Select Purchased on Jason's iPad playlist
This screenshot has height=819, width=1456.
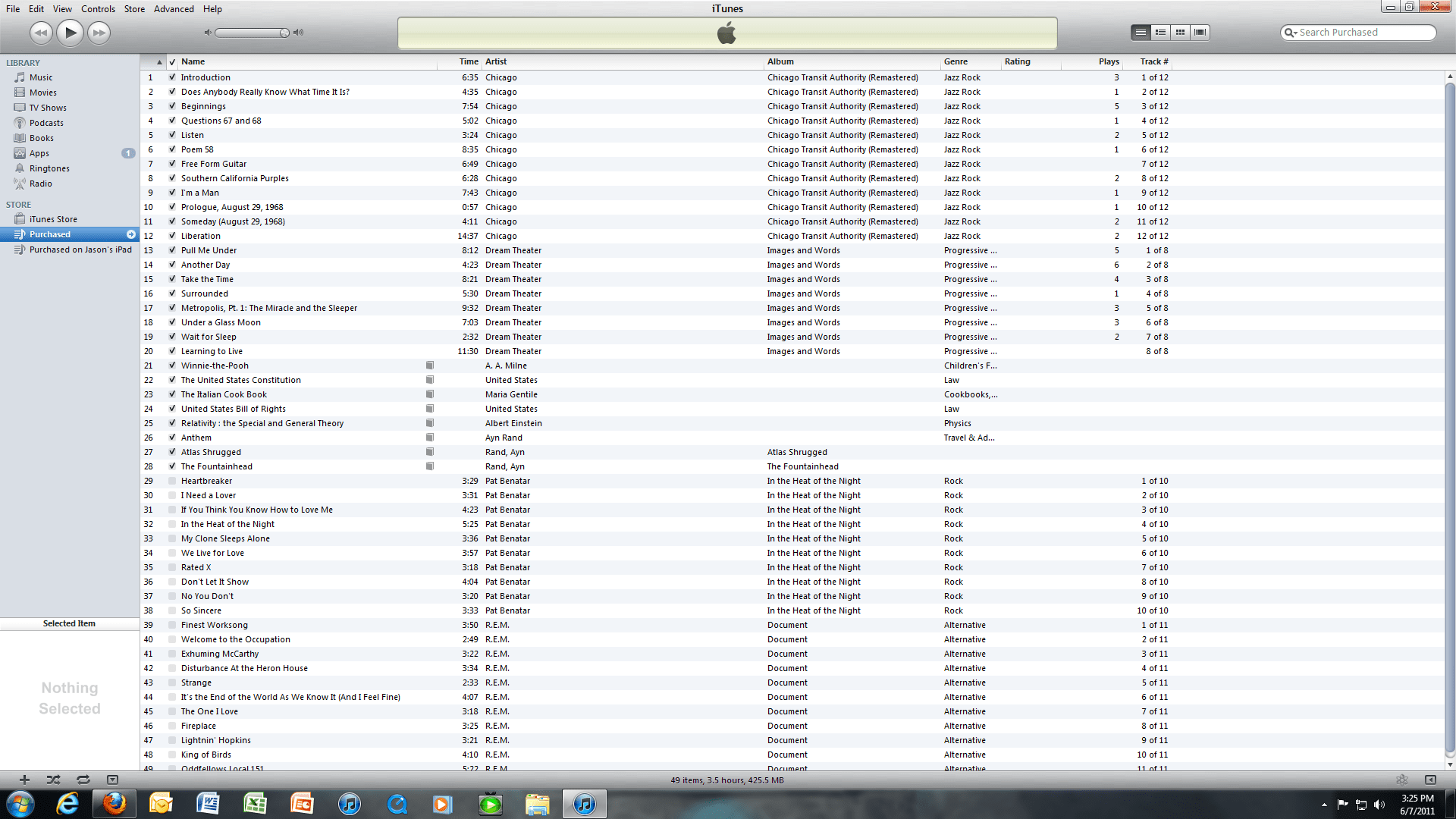(x=80, y=249)
